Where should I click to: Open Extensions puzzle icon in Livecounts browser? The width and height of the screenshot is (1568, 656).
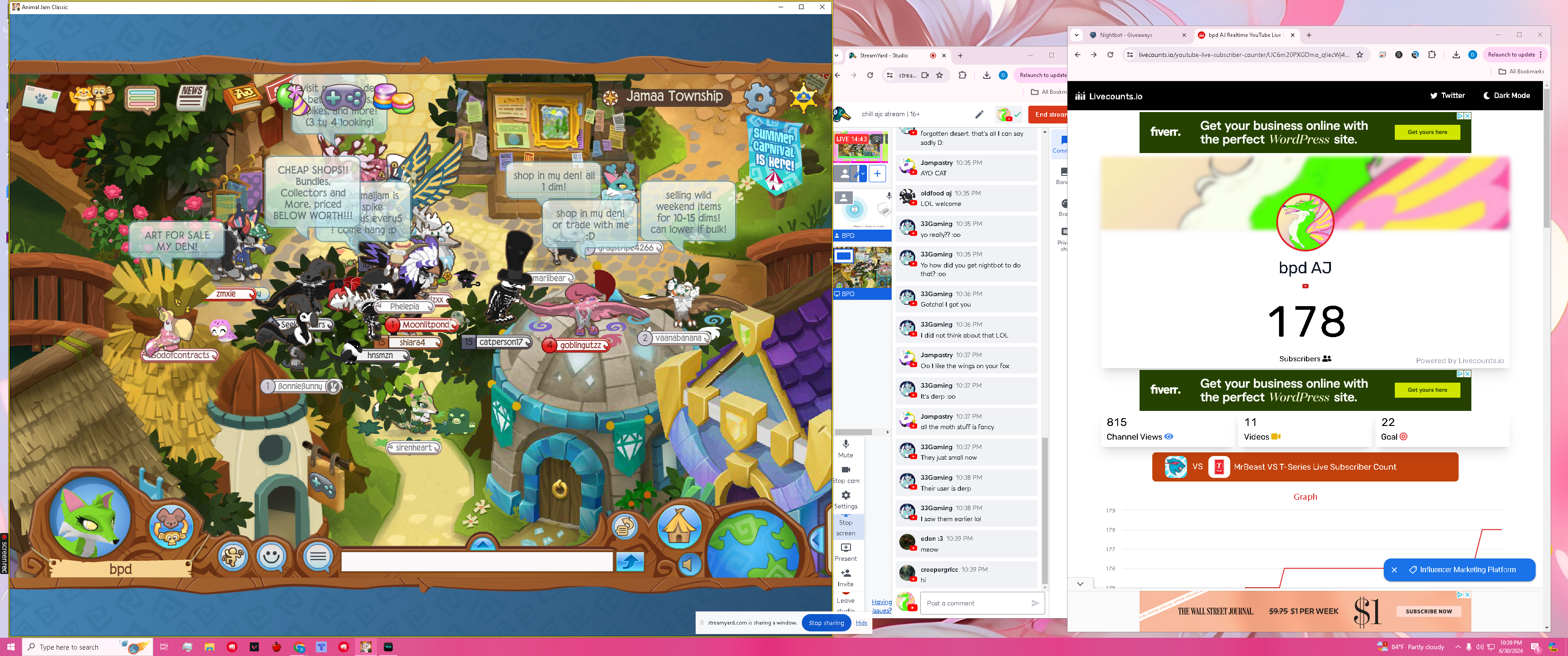pyautogui.click(x=1432, y=55)
